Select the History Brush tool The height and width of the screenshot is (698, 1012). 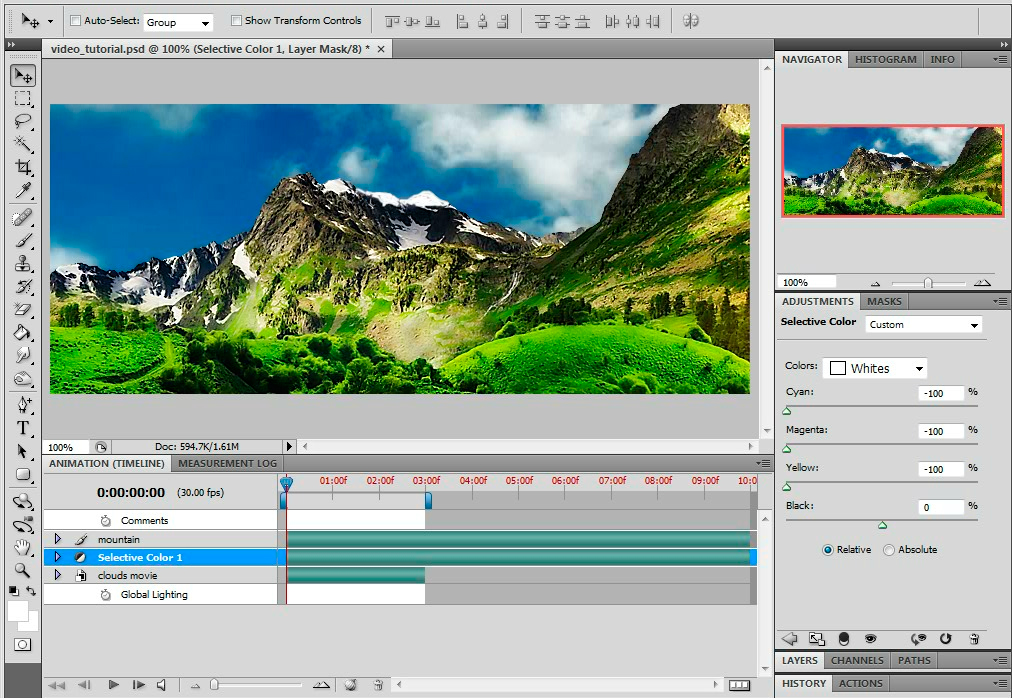[x=23, y=286]
